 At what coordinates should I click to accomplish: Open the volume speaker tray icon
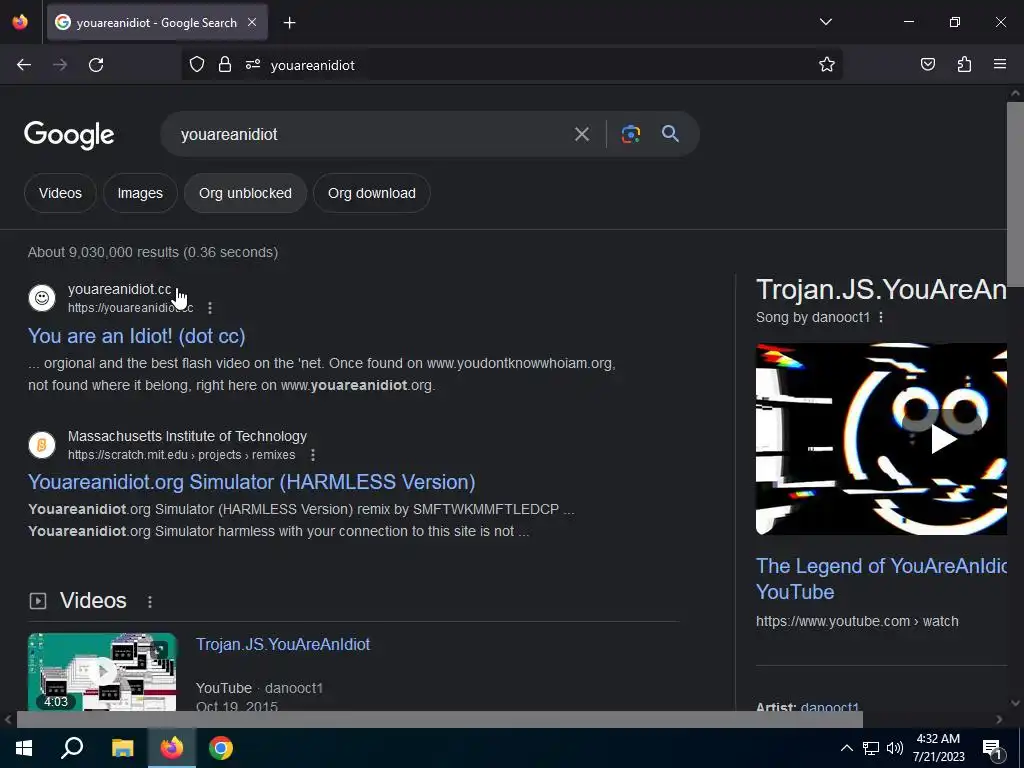tap(895, 748)
